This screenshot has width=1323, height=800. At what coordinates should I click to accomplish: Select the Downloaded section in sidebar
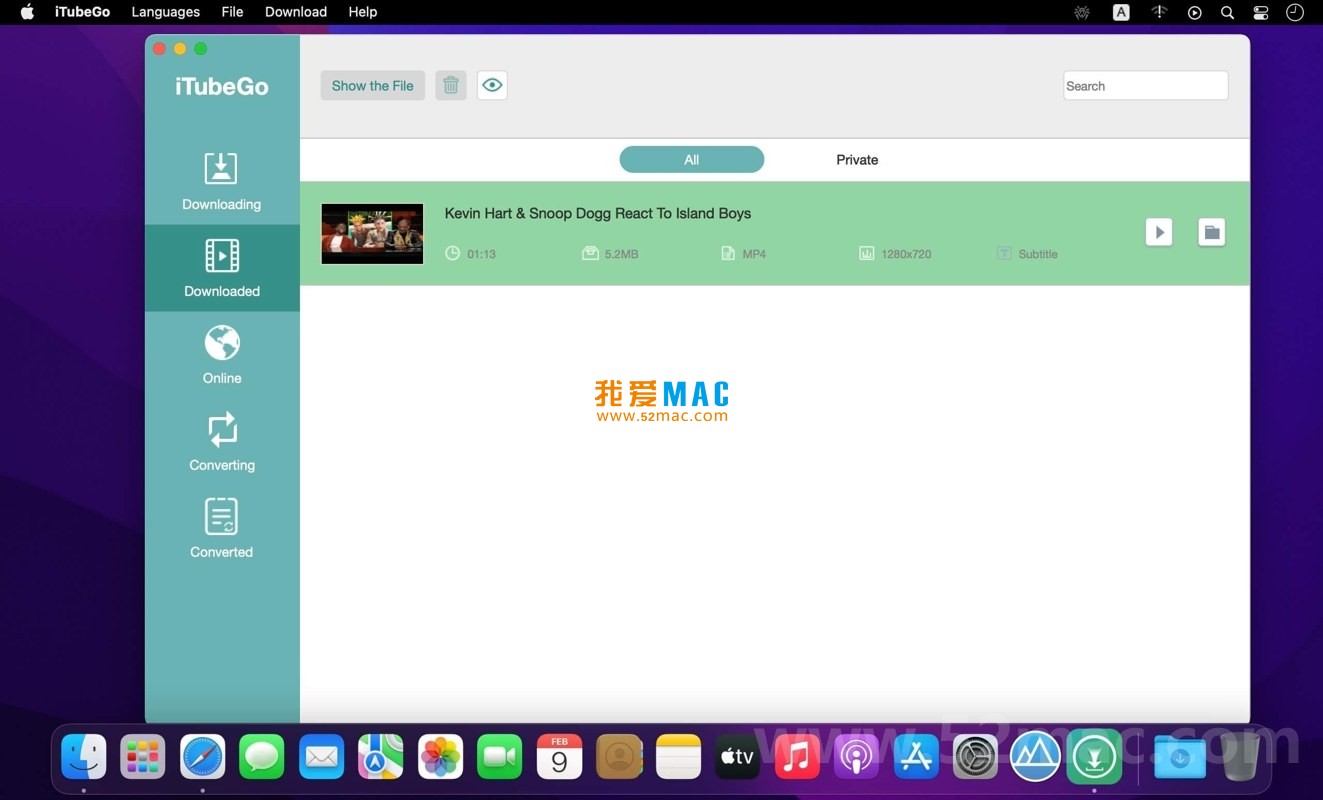click(221, 267)
